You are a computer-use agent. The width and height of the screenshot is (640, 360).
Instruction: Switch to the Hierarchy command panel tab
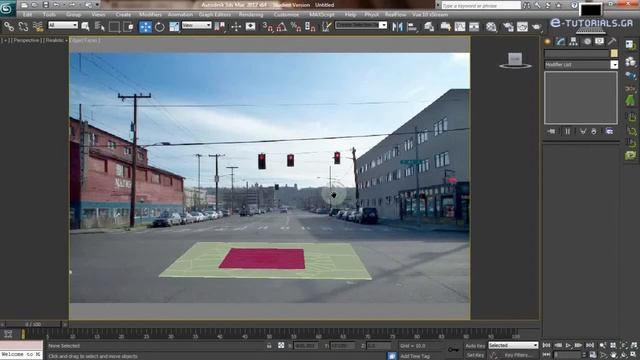(x=573, y=41)
